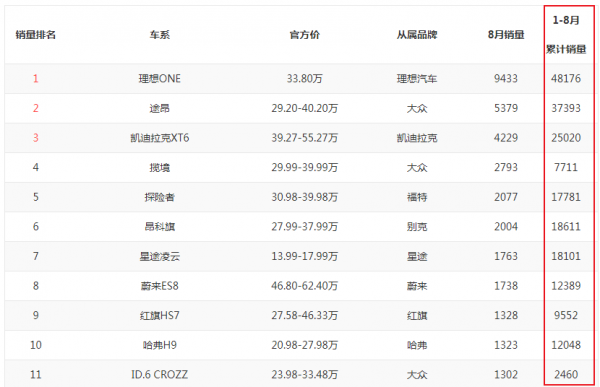Click August sales value 2793
This screenshot has width=600, height=387.
[506, 167]
